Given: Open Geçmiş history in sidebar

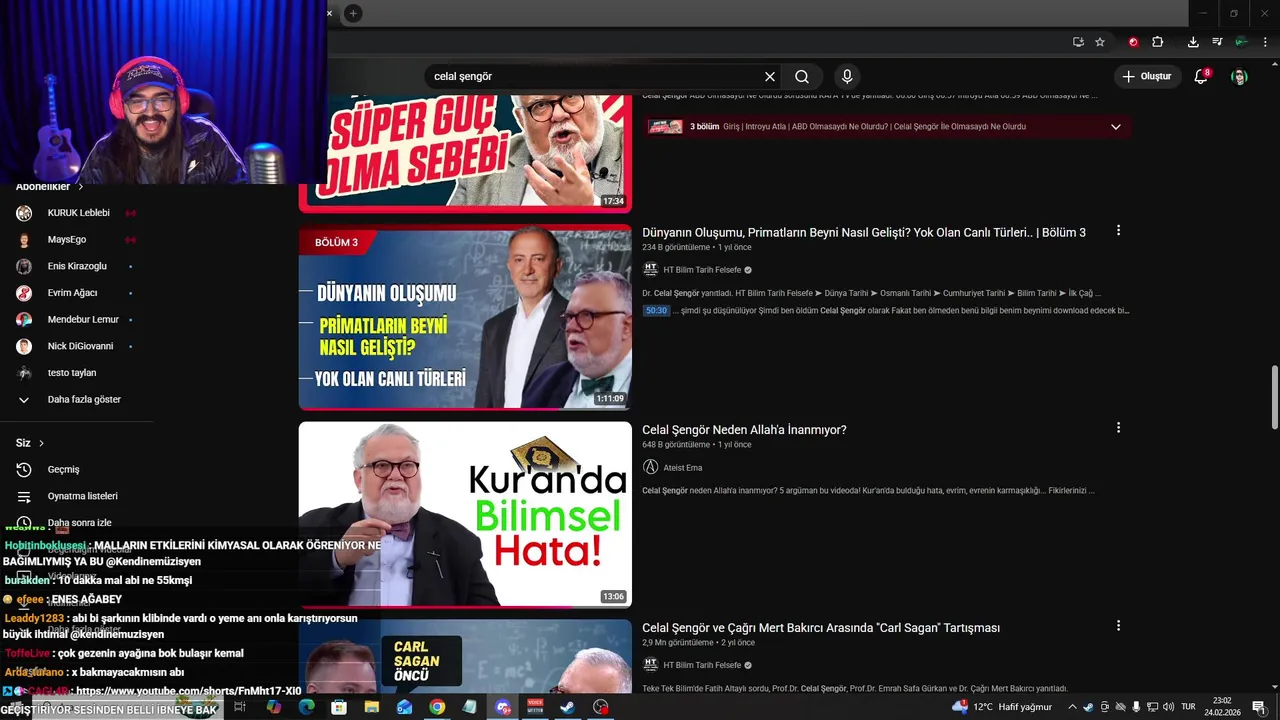Looking at the screenshot, I should 63,469.
